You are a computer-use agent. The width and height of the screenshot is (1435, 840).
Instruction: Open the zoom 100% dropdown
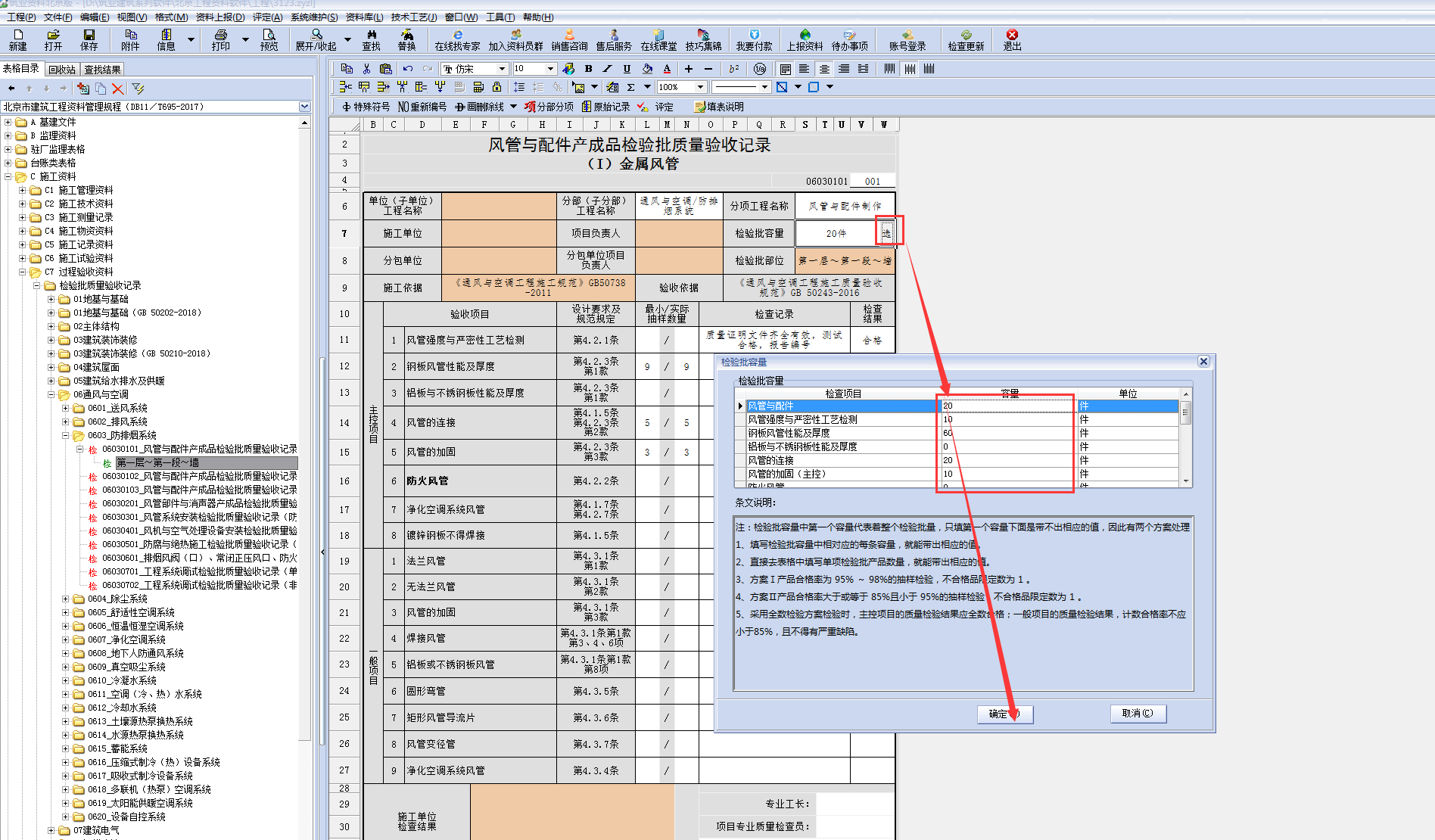click(699, 87)
